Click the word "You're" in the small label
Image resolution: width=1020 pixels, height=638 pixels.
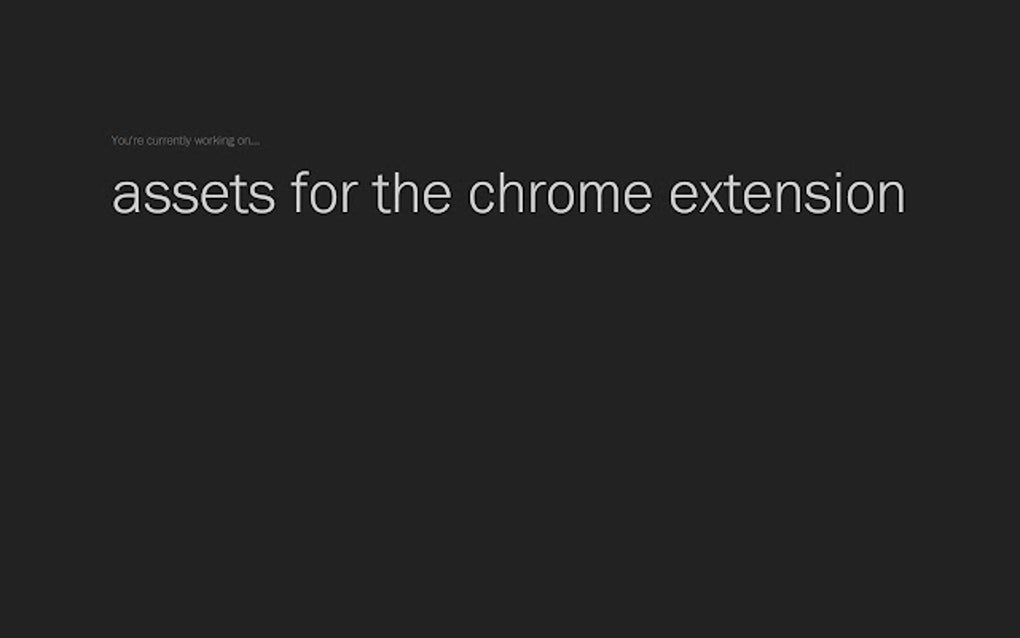(x=127, y=141)
